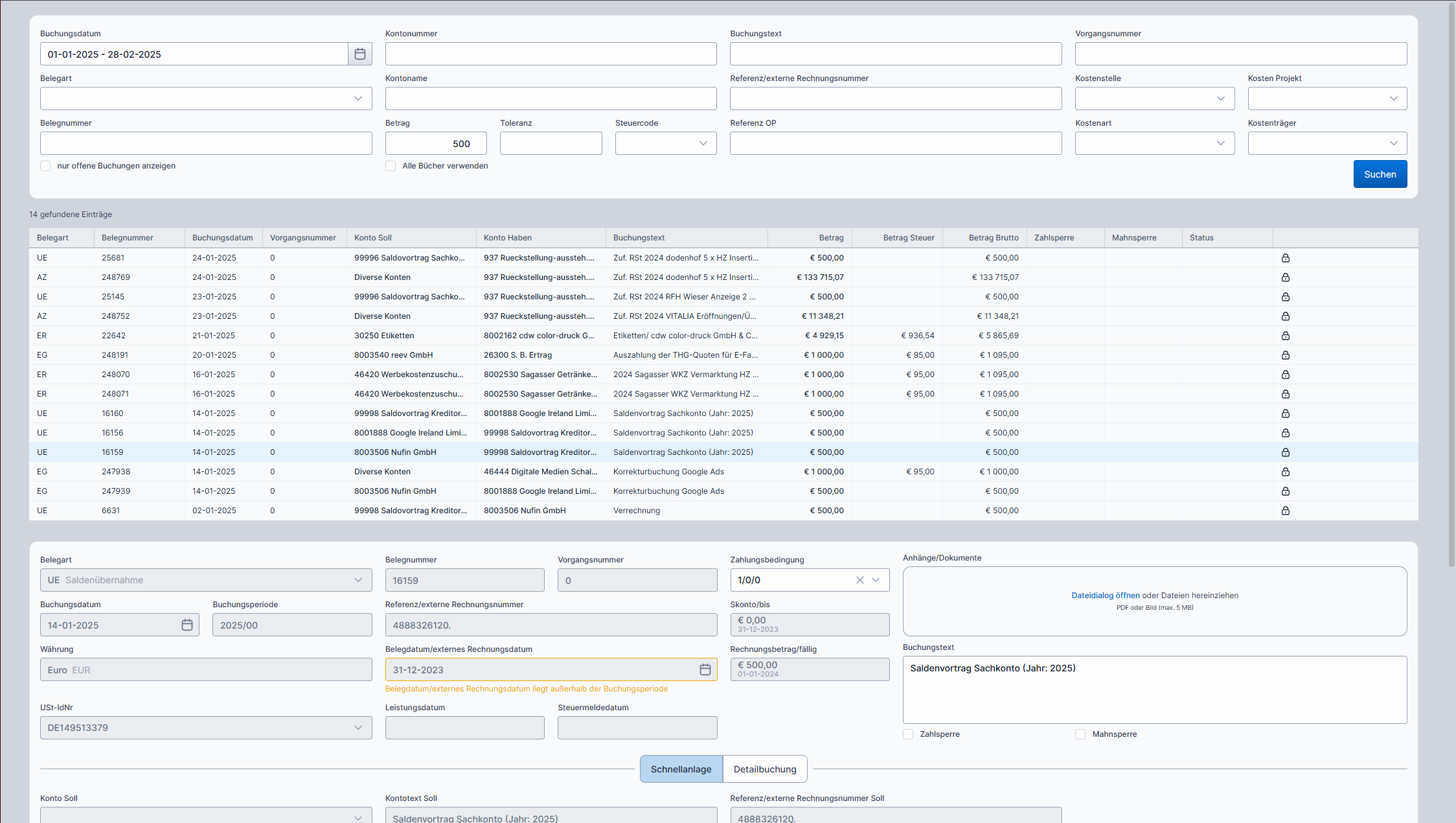Check 'Alle Bücher verwenden' option
Viewport: 1456px width, 823px height.
pyautogui.click(x=391, y=166)
